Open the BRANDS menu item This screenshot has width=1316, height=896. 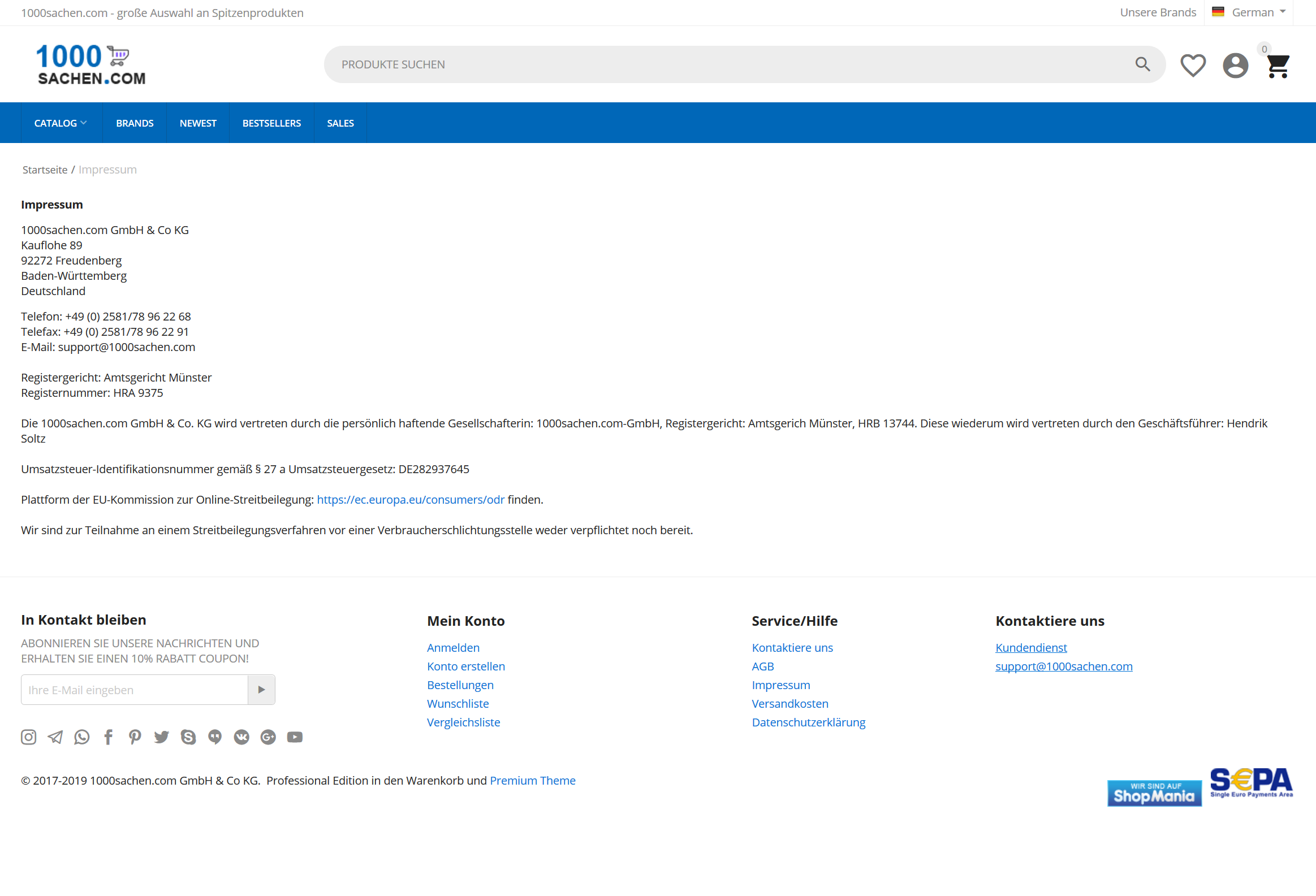click(135, 123)
